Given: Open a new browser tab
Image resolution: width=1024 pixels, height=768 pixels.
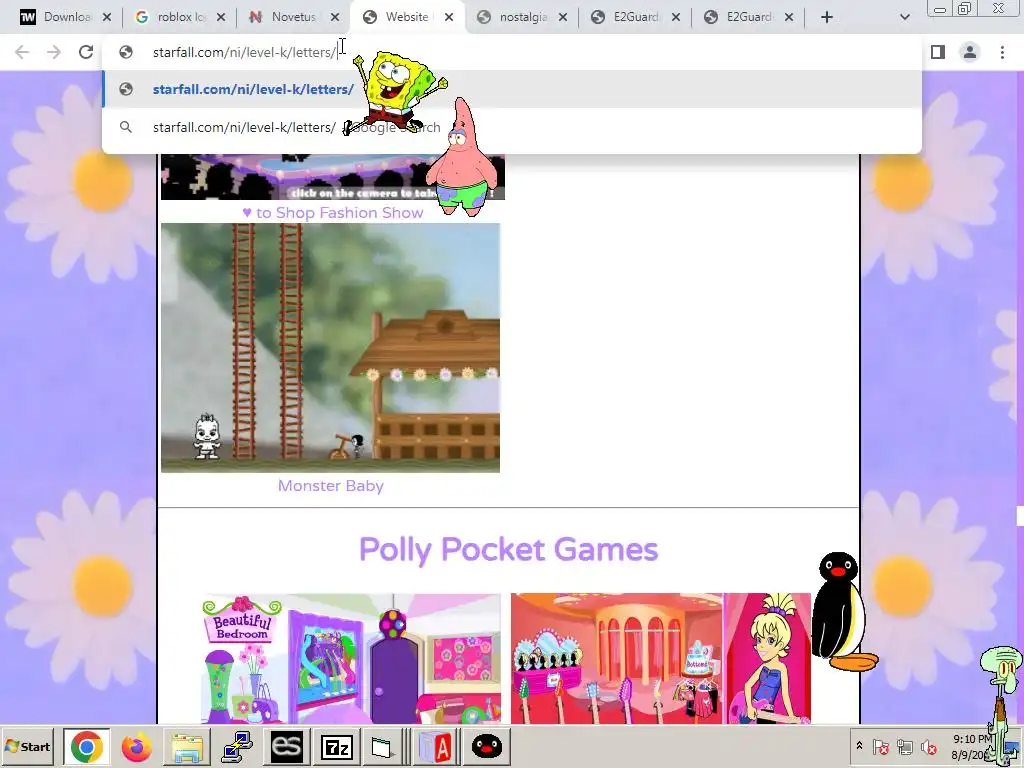Looking at the screenshot, I should [827, 17].
